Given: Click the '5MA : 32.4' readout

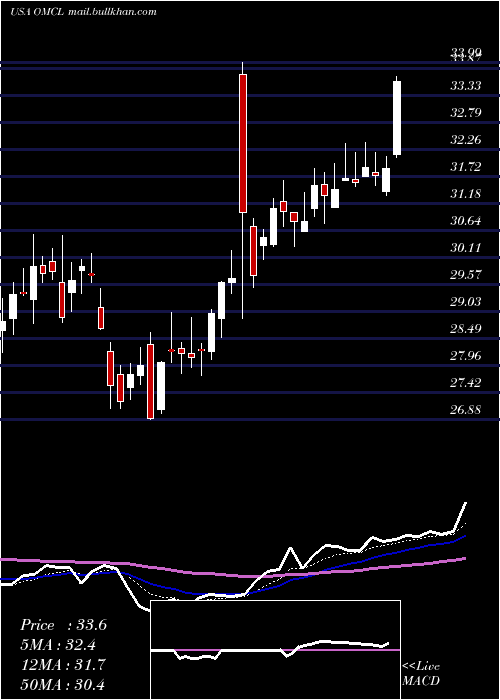Looking at the screenshot, I should coord(58,645).
